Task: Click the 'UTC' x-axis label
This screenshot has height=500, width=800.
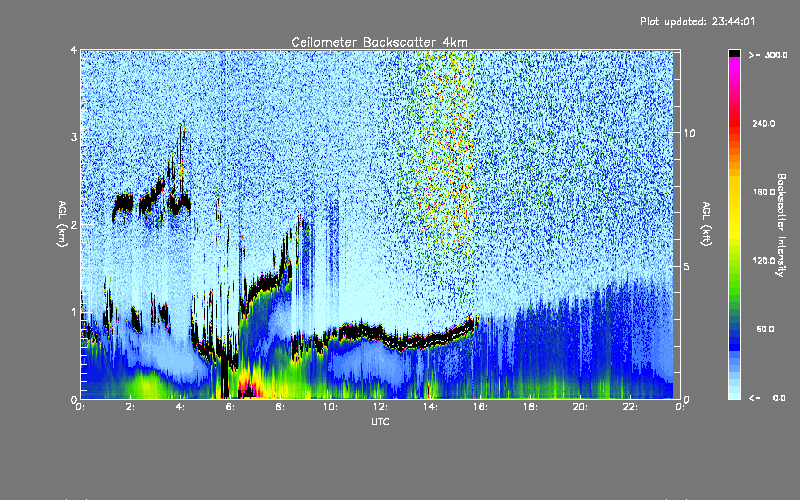Action: (x=380, y=421)
